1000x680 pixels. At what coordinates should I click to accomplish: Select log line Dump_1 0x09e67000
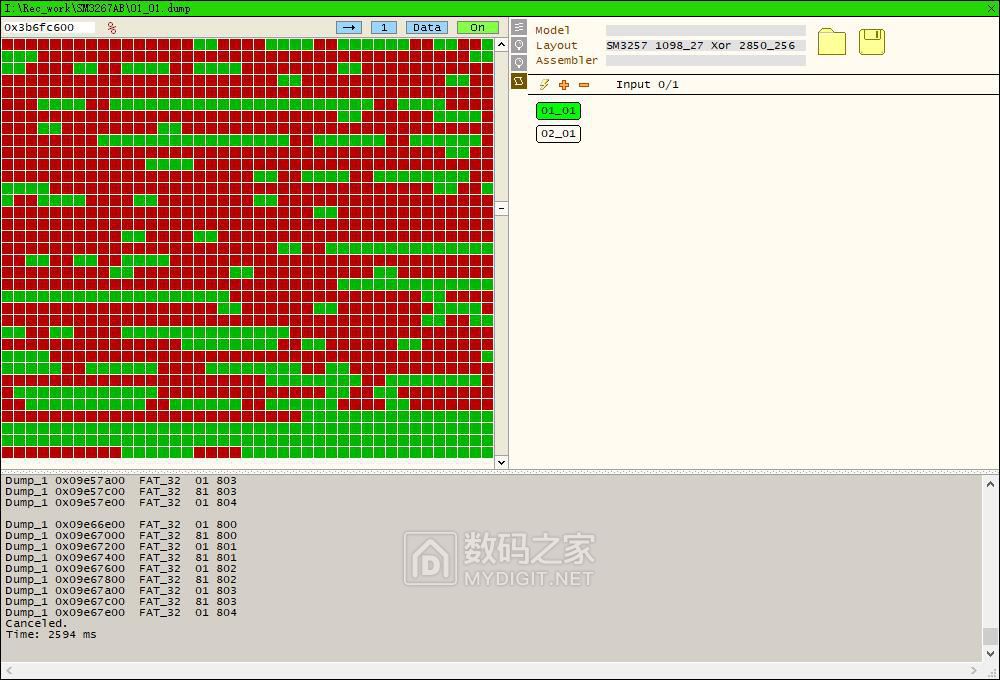(121, 535)
